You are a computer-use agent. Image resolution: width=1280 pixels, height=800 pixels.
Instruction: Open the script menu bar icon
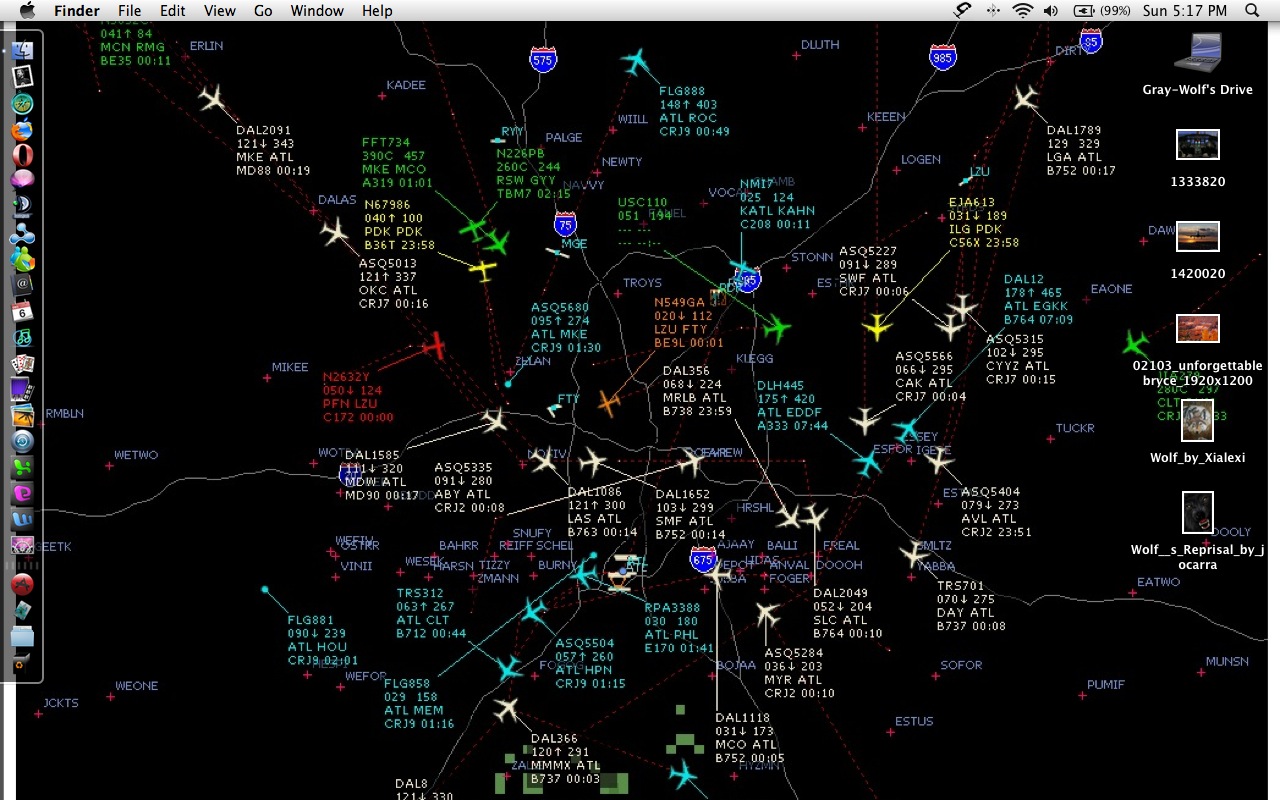[963, 11]
